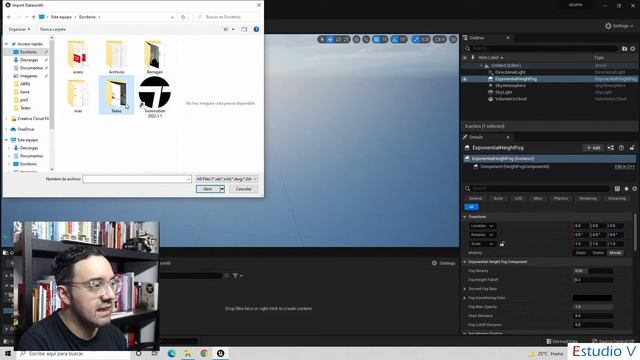Select VolumetricCloud in the Outliner
Screen dimensions: 640x360
pyautogui.click(x=511, y=99)
